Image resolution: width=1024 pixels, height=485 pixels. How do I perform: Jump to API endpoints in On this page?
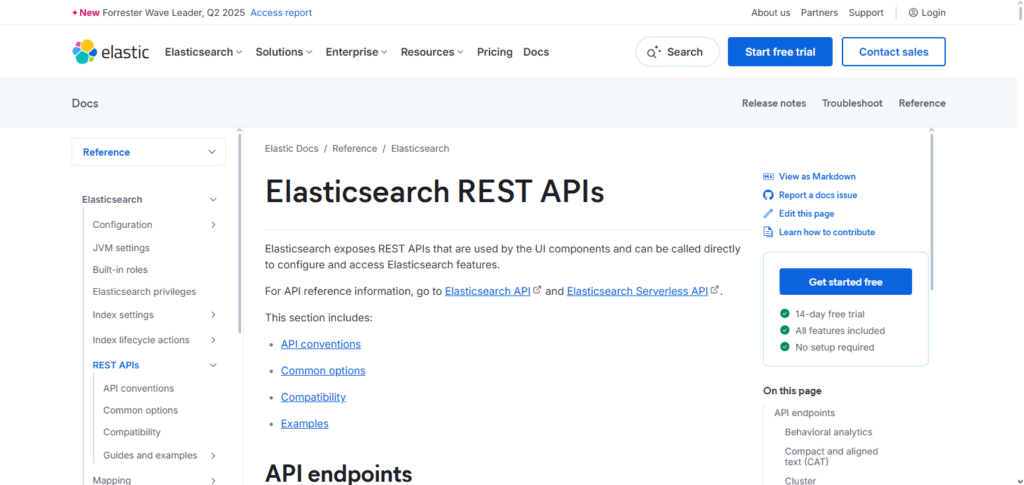coord(805,413)
